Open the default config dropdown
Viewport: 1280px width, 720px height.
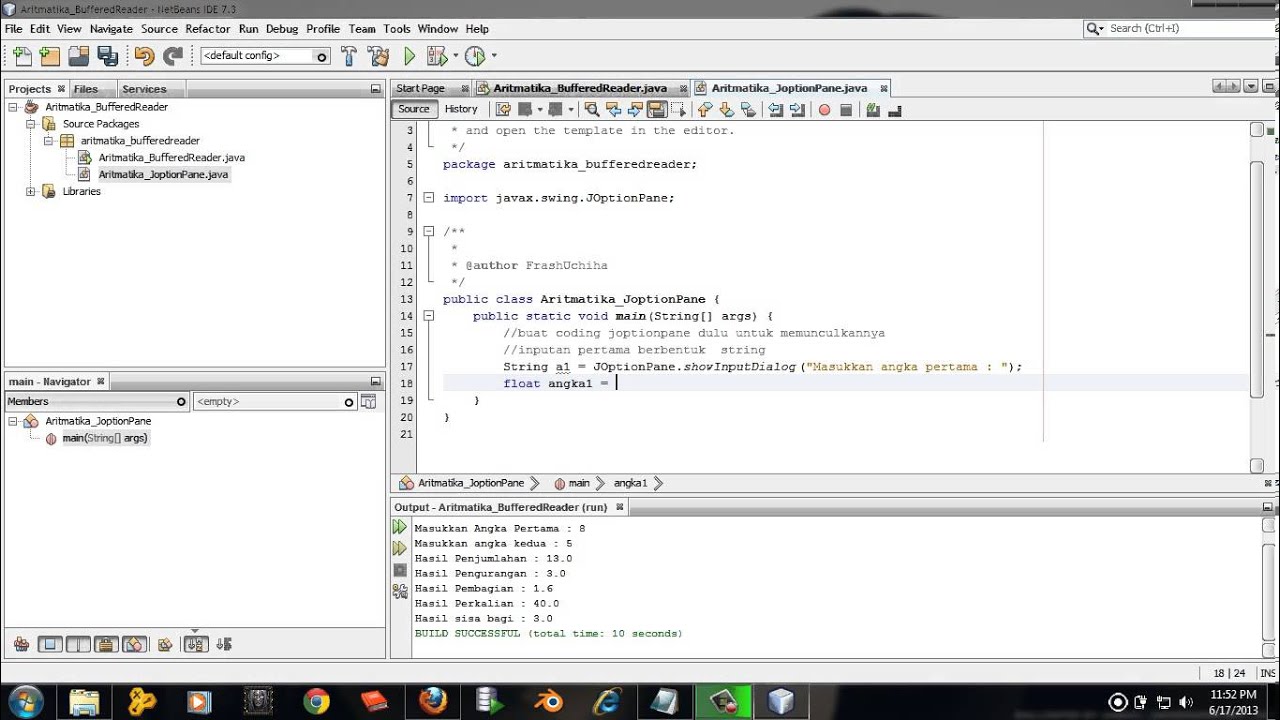[265, 57]
